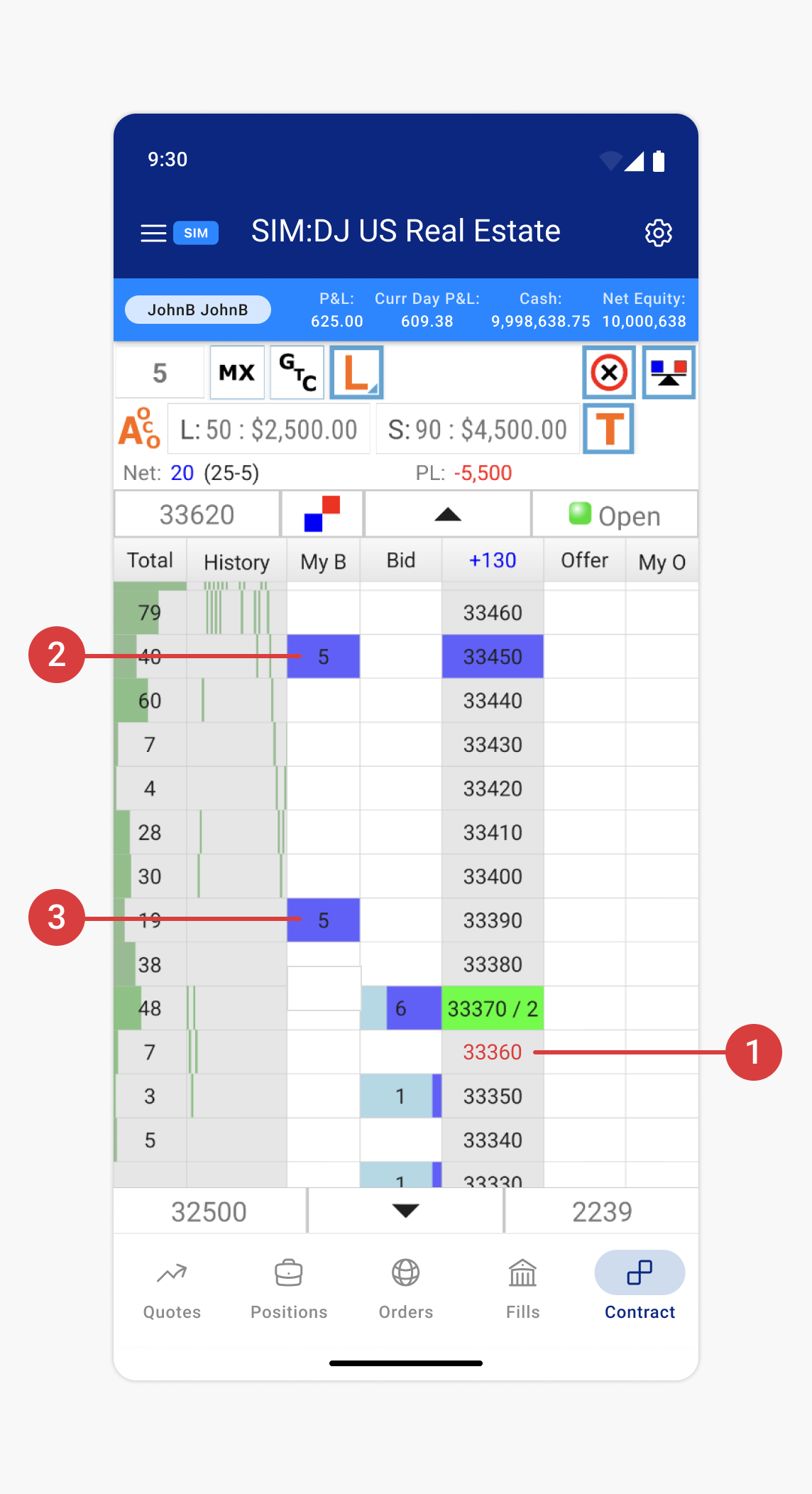
Task: Open the JohnB JohnB account selector
Action: [x=197, y=310]
